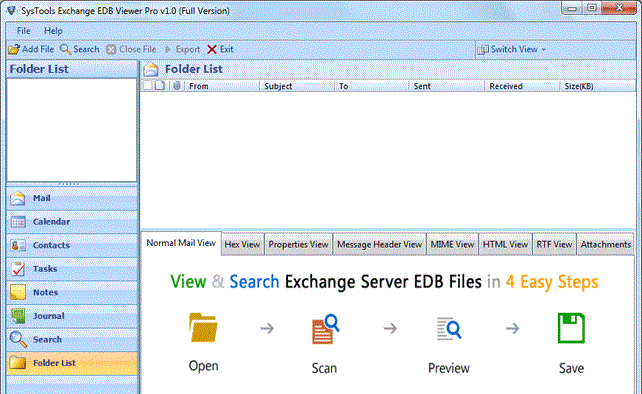Click the green Save floppy icon
Image resolution: width=642 pixels, height=394 pixels.
(x=571, y=328)
